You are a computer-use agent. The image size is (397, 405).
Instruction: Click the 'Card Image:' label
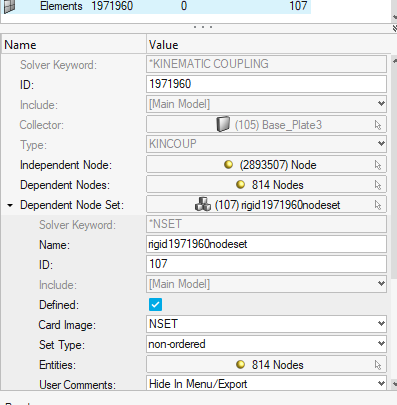(x=67, y=325)
